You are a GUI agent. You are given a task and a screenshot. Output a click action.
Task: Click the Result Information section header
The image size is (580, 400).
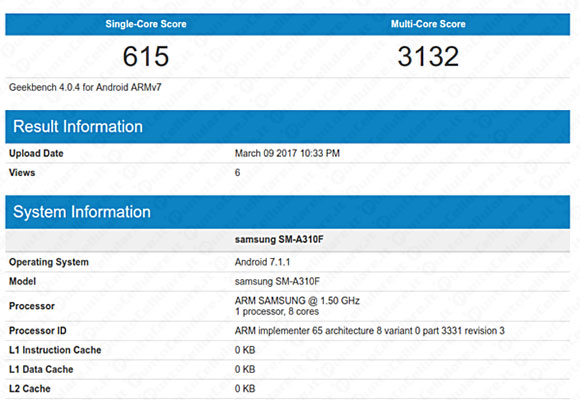click(x=287, y=127)
